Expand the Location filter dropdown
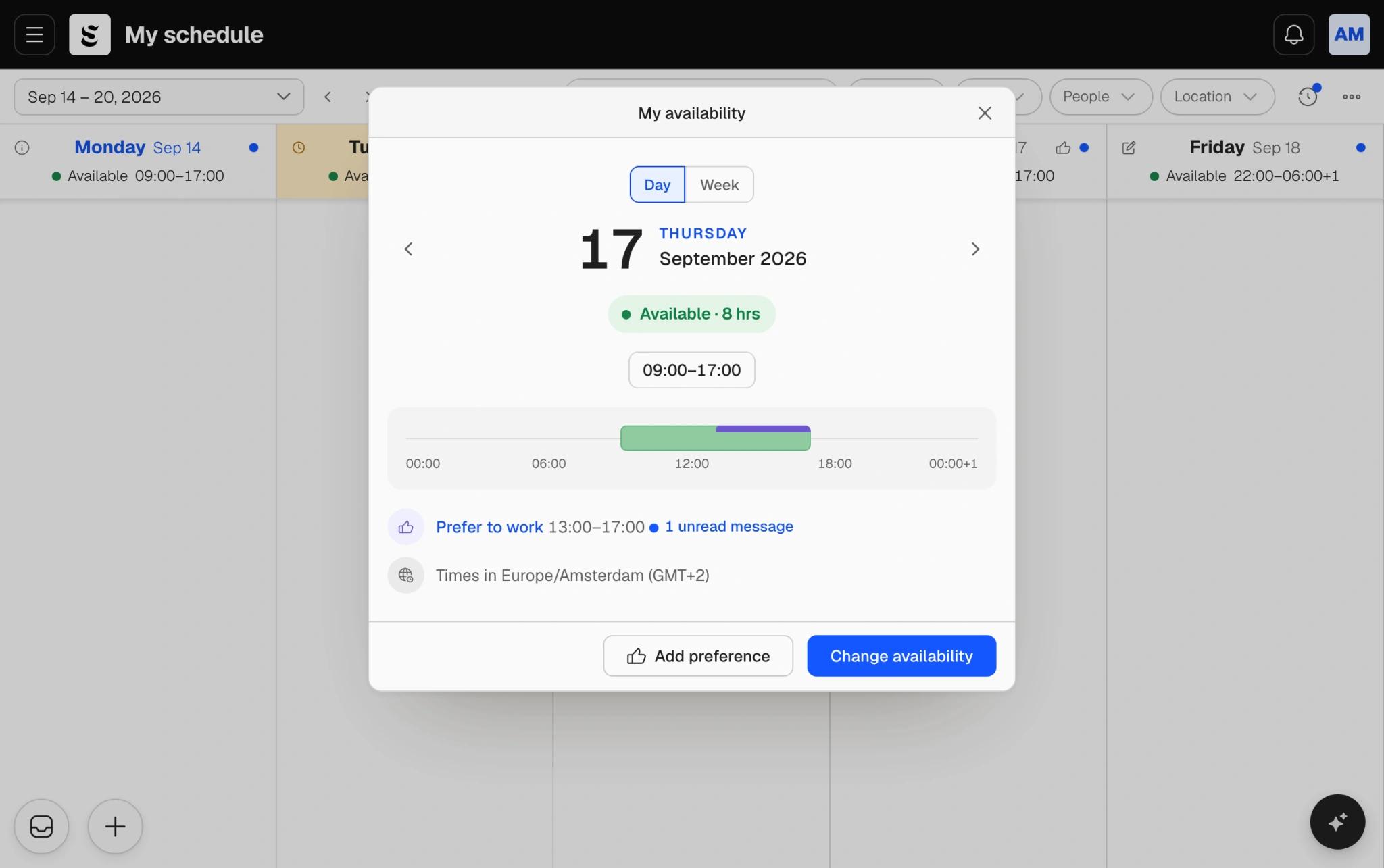 click(x=1217, y=97)
